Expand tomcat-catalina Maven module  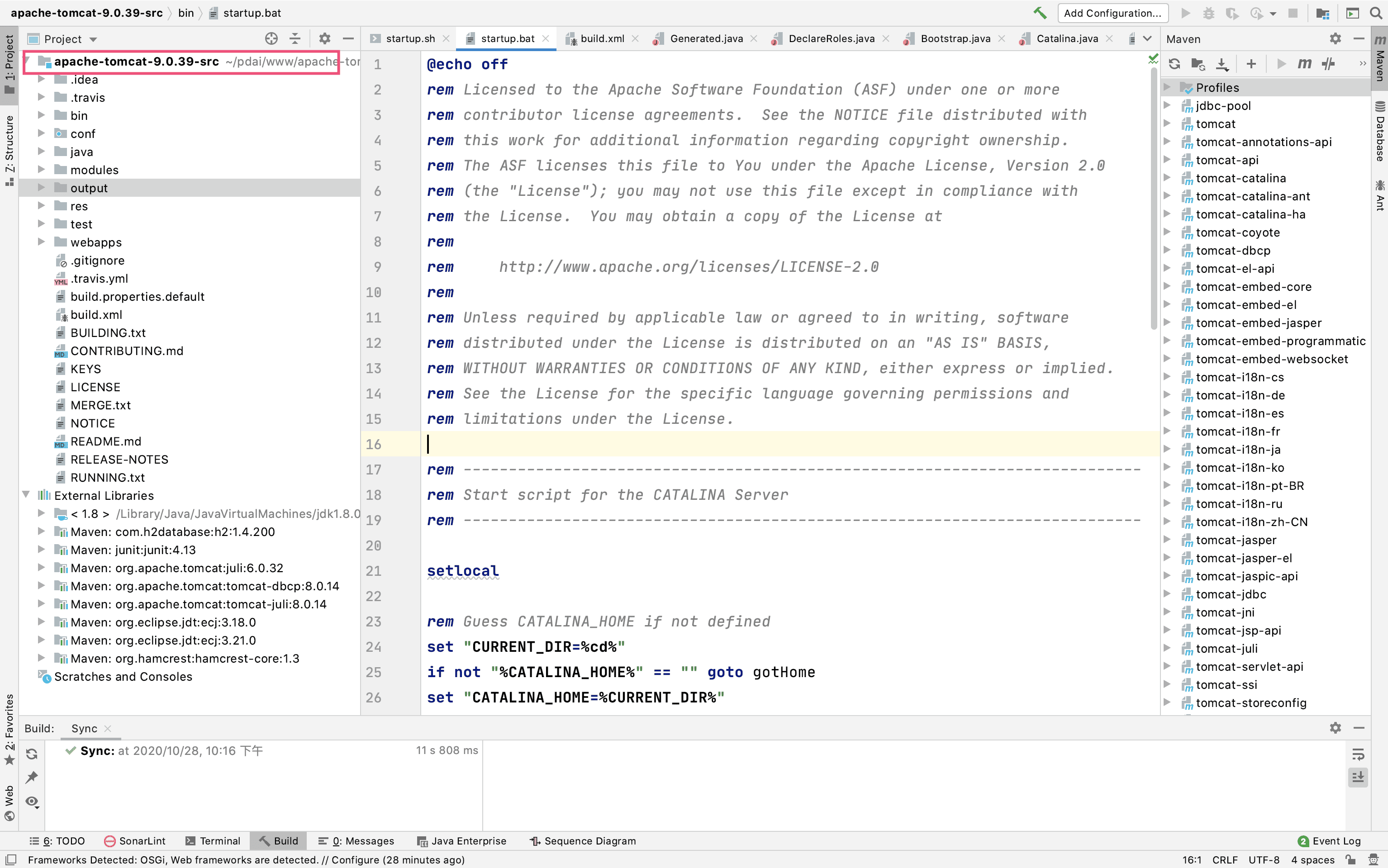(1167, 178)
